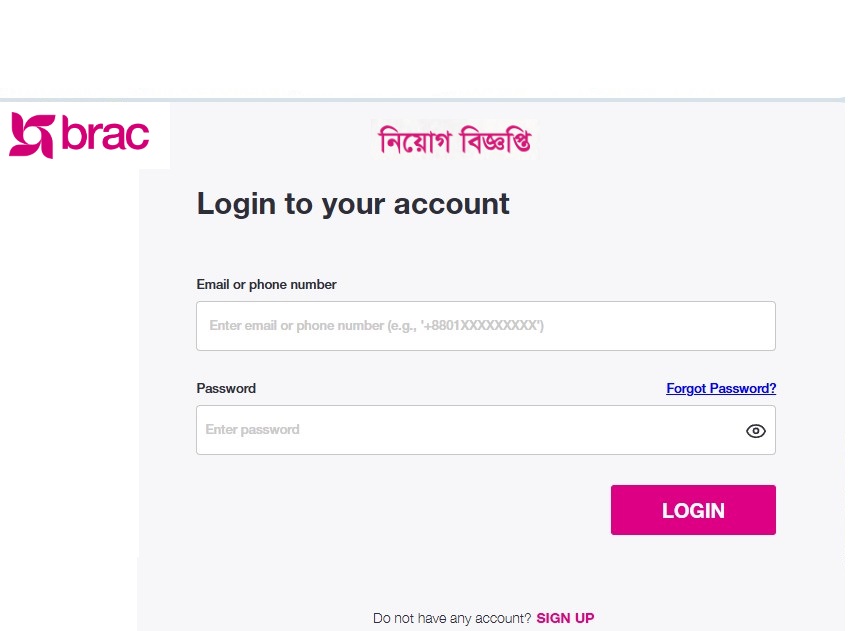The height and width of the screenshot is (631, 858).
Task: Click the "Login to your account" heading
Action: [x=353, y=204]
